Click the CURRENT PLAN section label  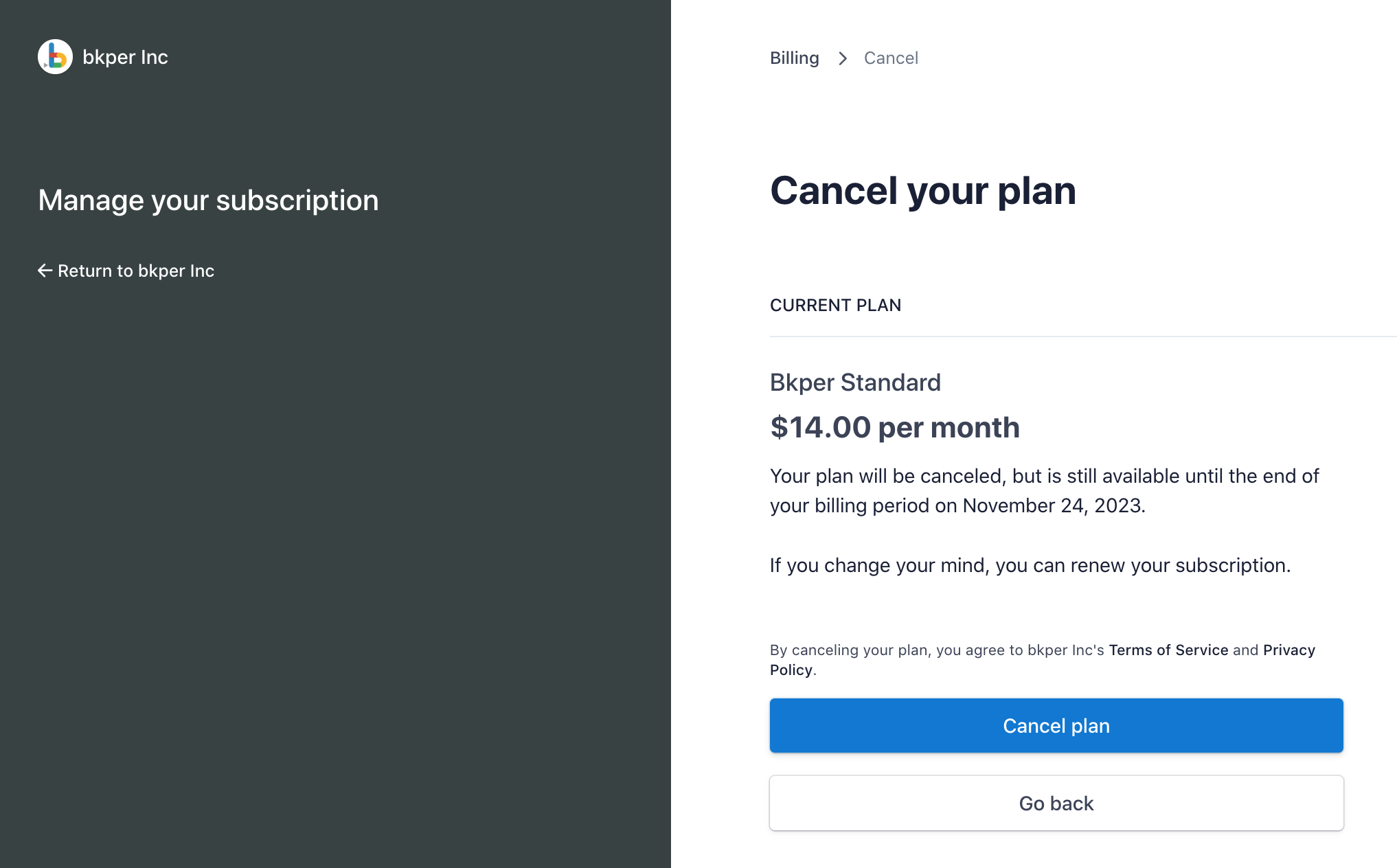tap(835, 305)
